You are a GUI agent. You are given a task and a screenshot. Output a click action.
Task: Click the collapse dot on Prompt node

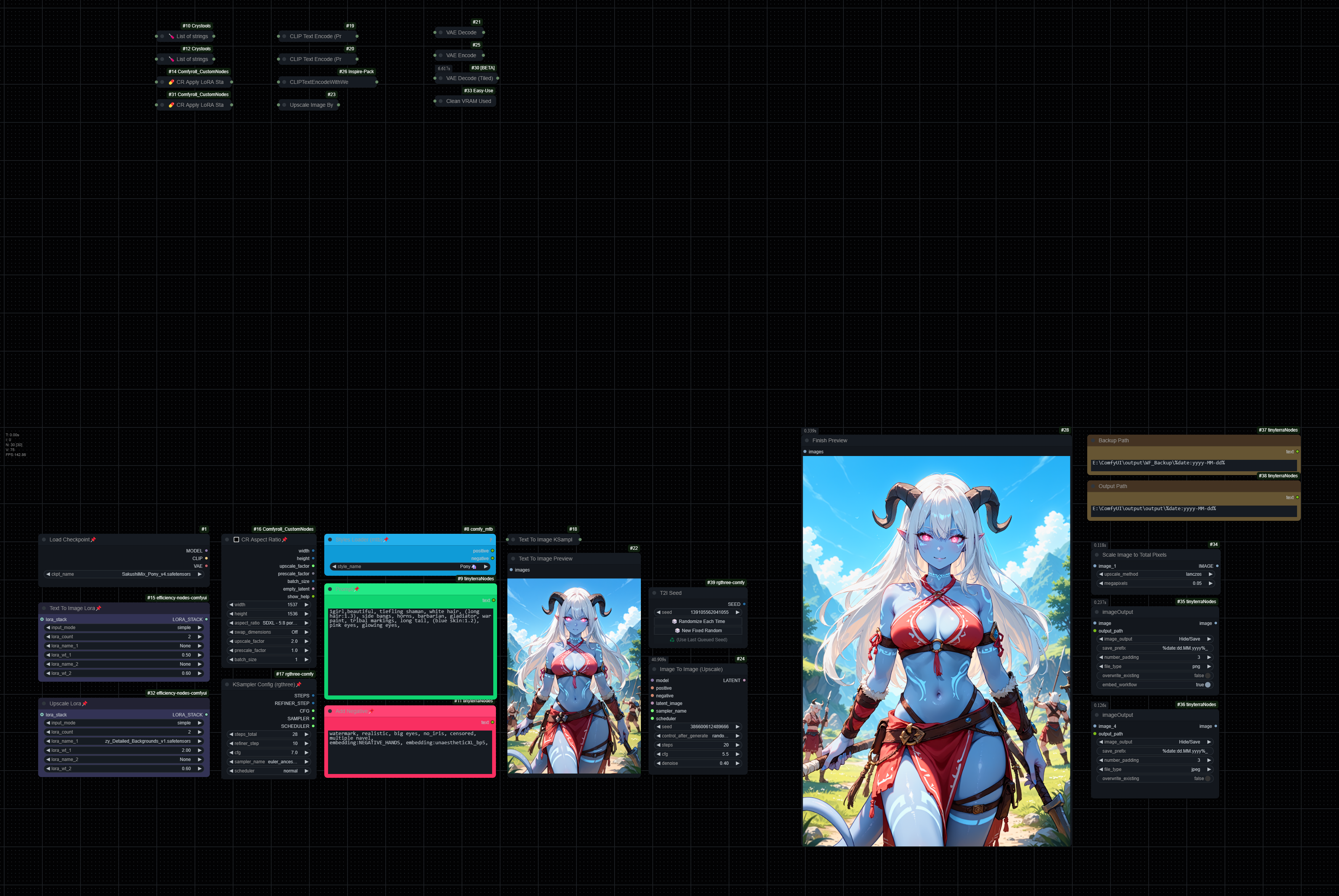click(330, 589)
